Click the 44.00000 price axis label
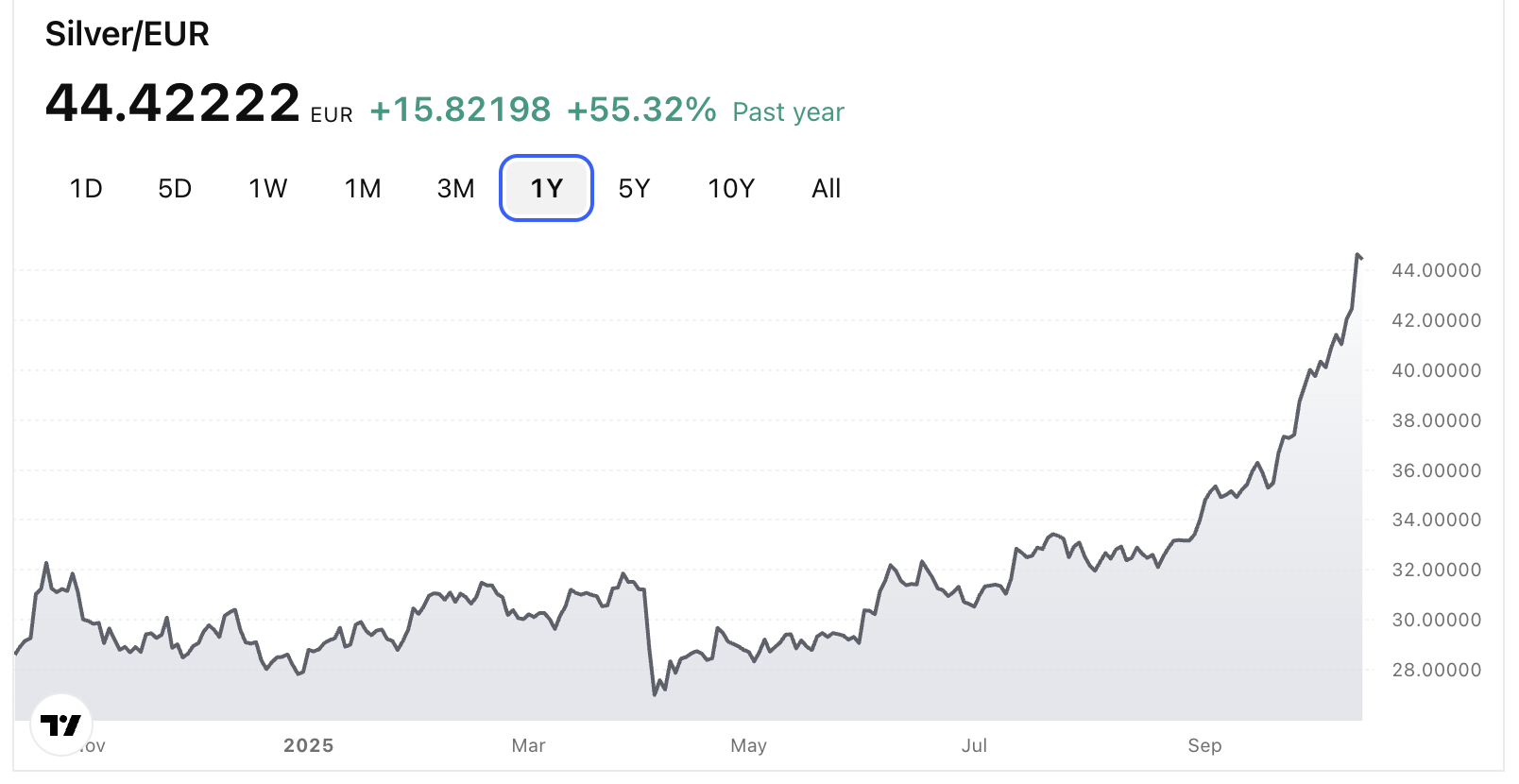The height and width of the screenshot is (784, 1519). (1436, 270)
